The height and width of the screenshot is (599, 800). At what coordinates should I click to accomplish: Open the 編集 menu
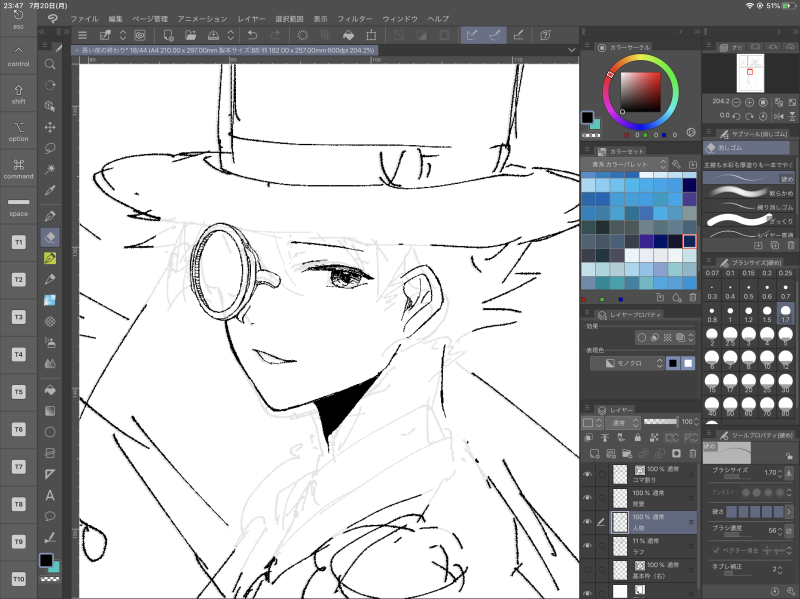pos(115,19)
